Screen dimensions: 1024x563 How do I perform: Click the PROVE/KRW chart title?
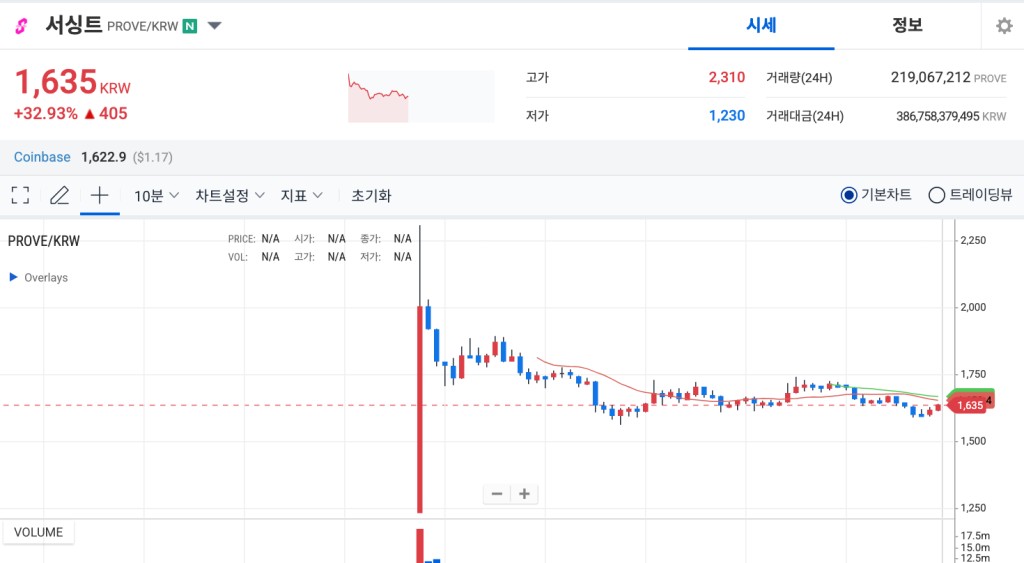click(44, 241)
